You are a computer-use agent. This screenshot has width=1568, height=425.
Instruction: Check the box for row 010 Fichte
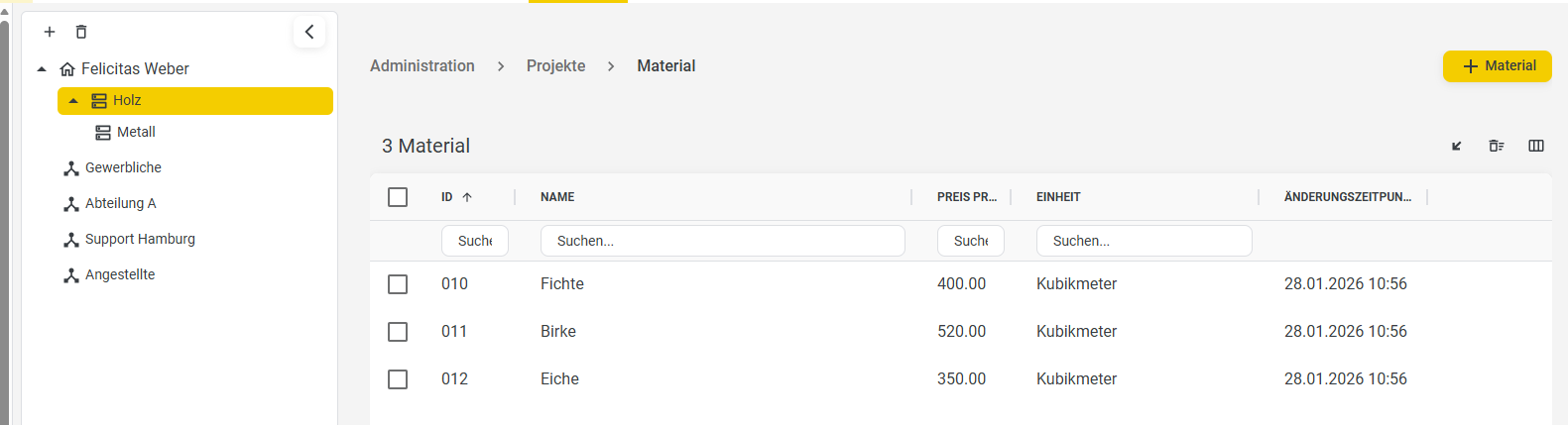pos(398,284)
